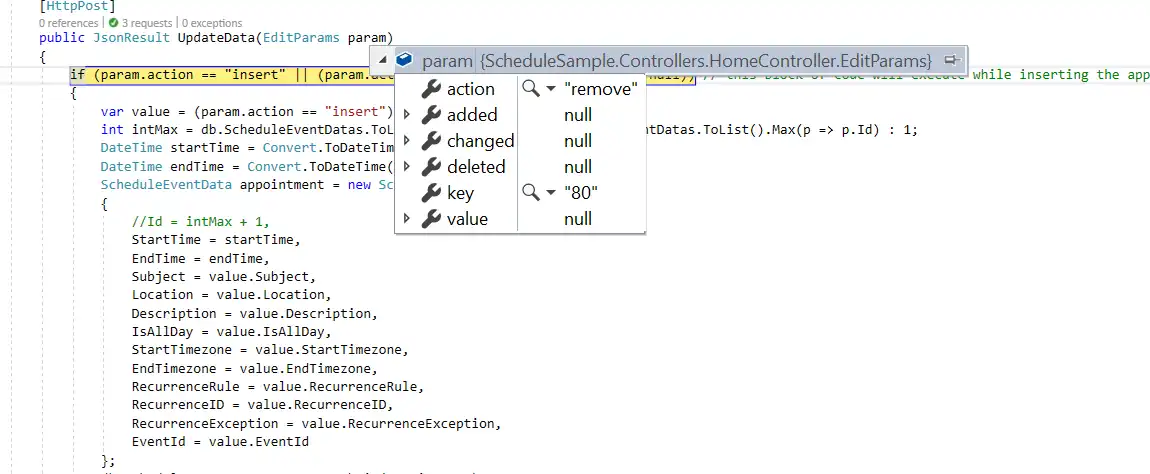Click the wrench icon next to action

431,89
